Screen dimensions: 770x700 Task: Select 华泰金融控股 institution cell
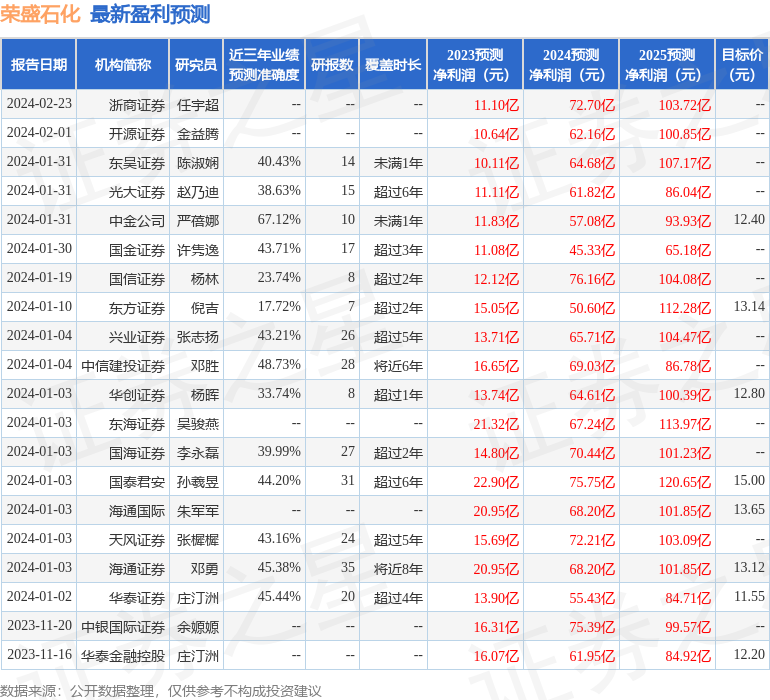point(123,656)
